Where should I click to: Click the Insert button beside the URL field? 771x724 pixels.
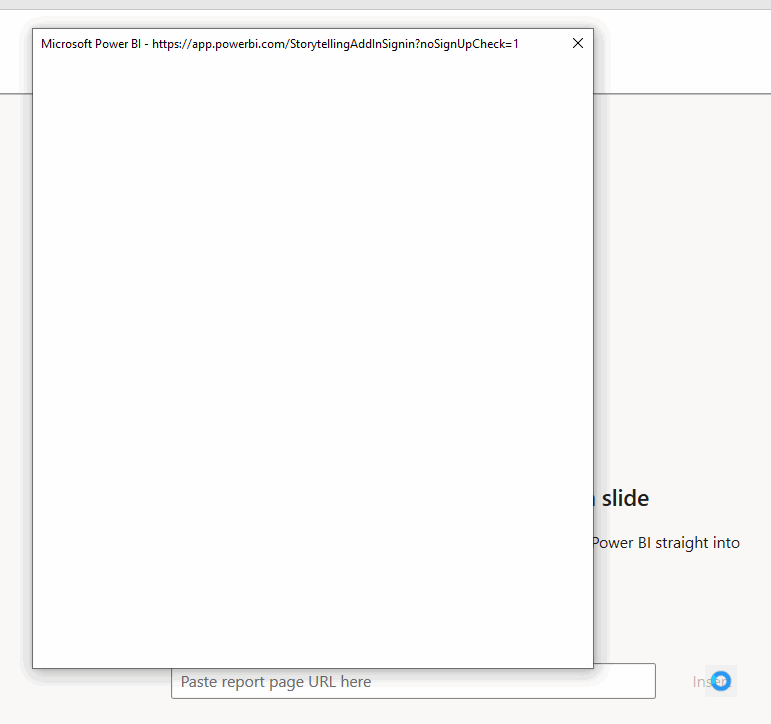tap(711, 681)
